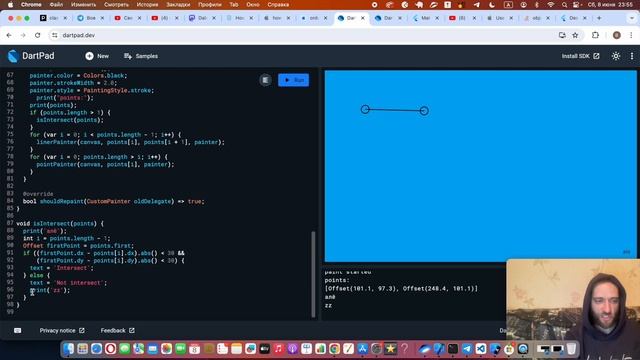The height and width of the screenshot is (360, 640).
Task: Open the История menu
Action: tap(147, 4)
